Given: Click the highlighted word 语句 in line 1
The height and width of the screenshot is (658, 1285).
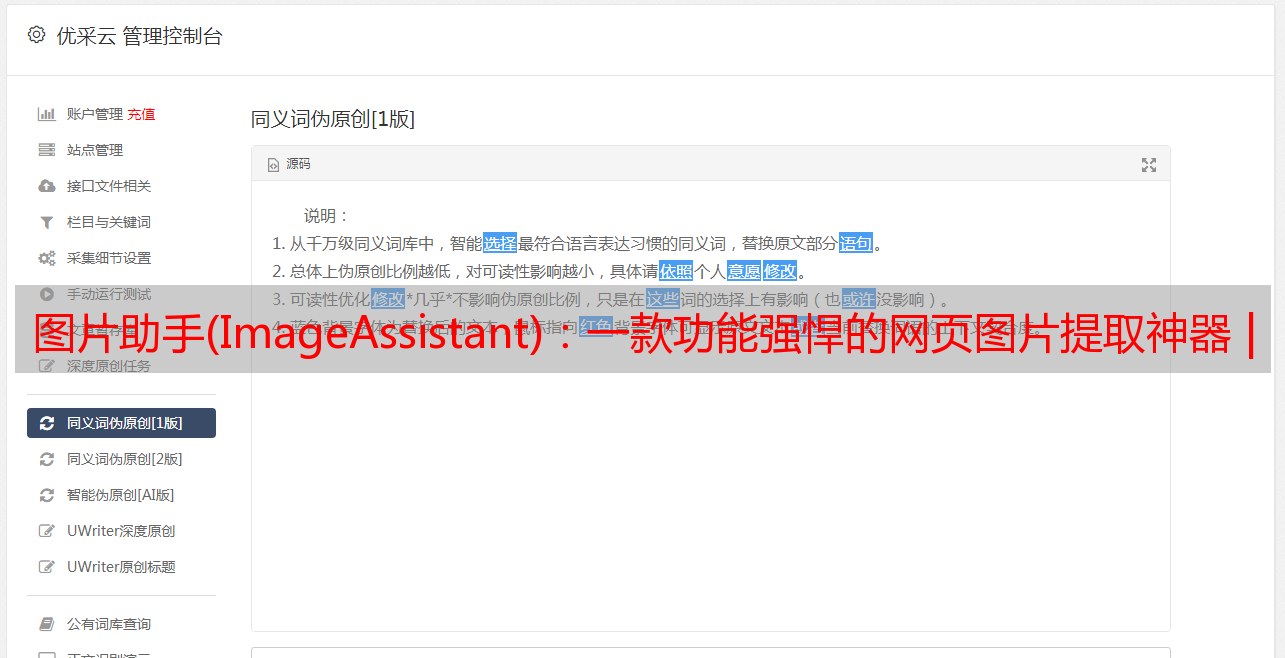Looking at the screenshot, I should pos(856,243).
